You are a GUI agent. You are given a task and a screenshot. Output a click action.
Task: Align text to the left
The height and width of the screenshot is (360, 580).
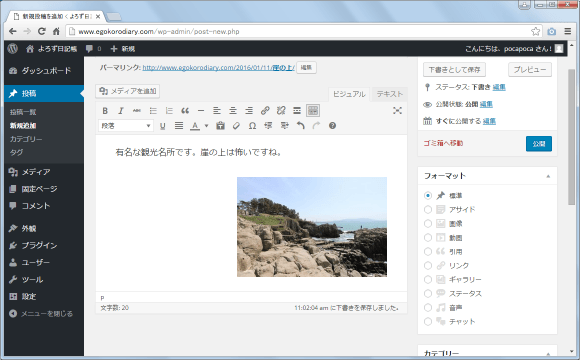pos(217,111)
